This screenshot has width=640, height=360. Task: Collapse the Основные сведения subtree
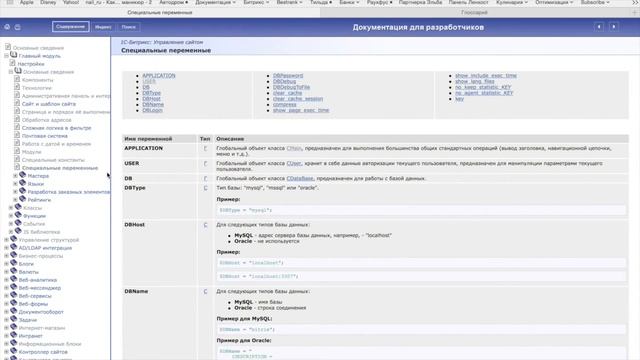pos(11,72)
